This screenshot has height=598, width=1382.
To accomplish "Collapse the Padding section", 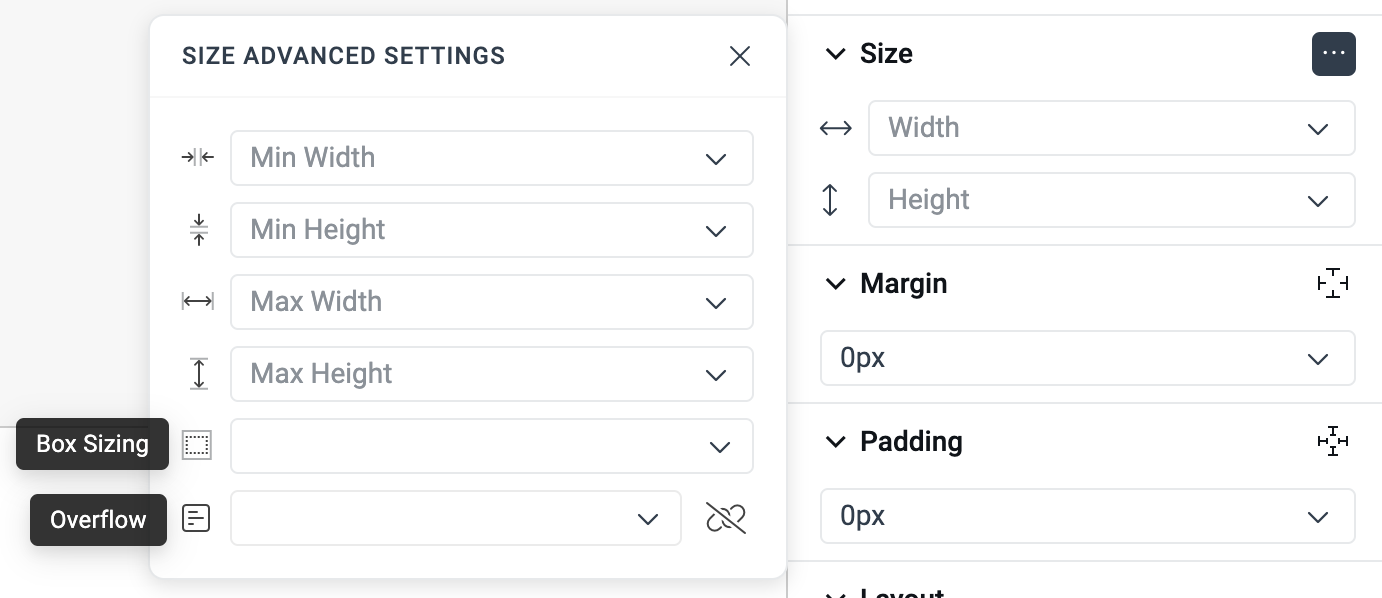I will pyautogui.click(x=836, y=441).
